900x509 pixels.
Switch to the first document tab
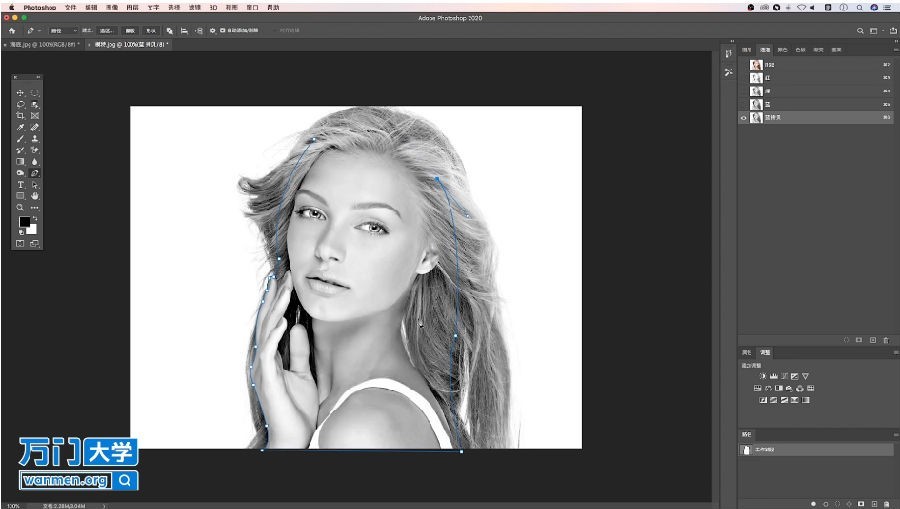42,44
